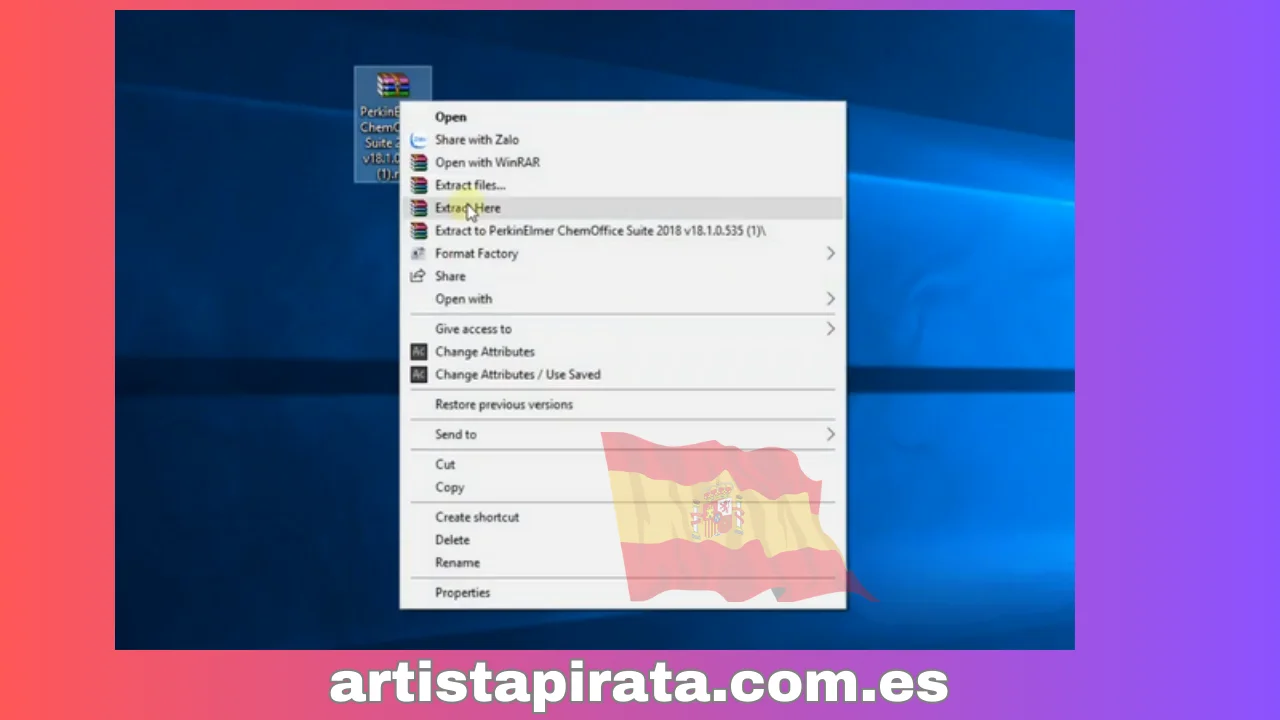
Task: Click the WinRAR icon beside Extract to PerkinElmer
Action: (419, 231)
